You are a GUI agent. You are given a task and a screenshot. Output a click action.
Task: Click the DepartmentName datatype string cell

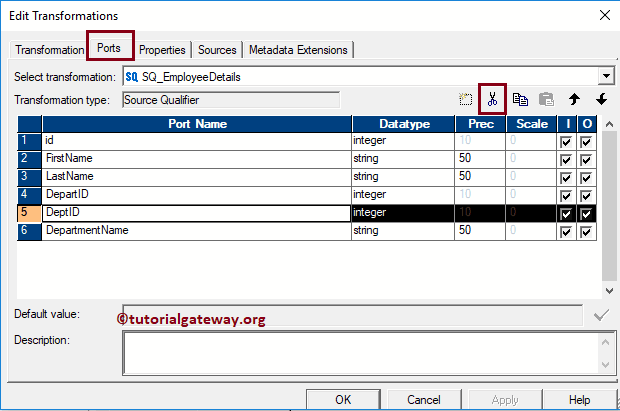[403, 231]
